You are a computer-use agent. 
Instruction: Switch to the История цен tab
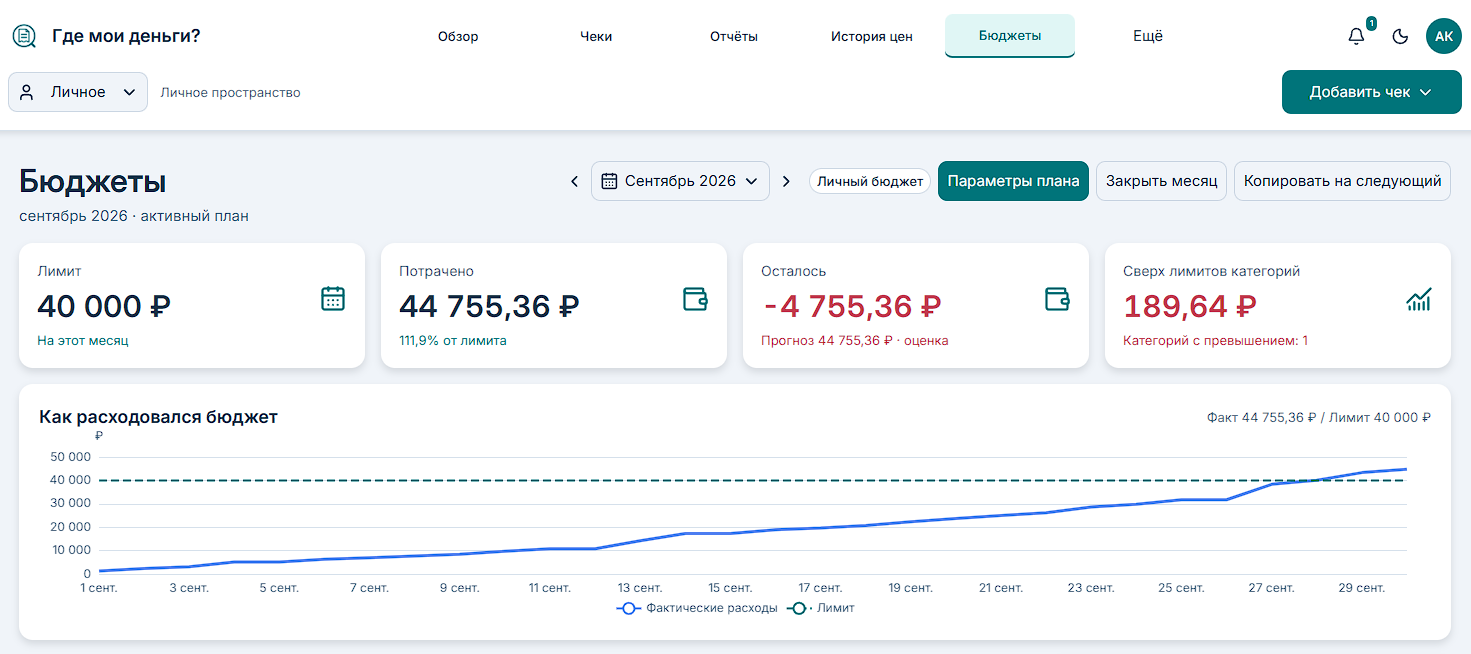(x=872, y=36)
